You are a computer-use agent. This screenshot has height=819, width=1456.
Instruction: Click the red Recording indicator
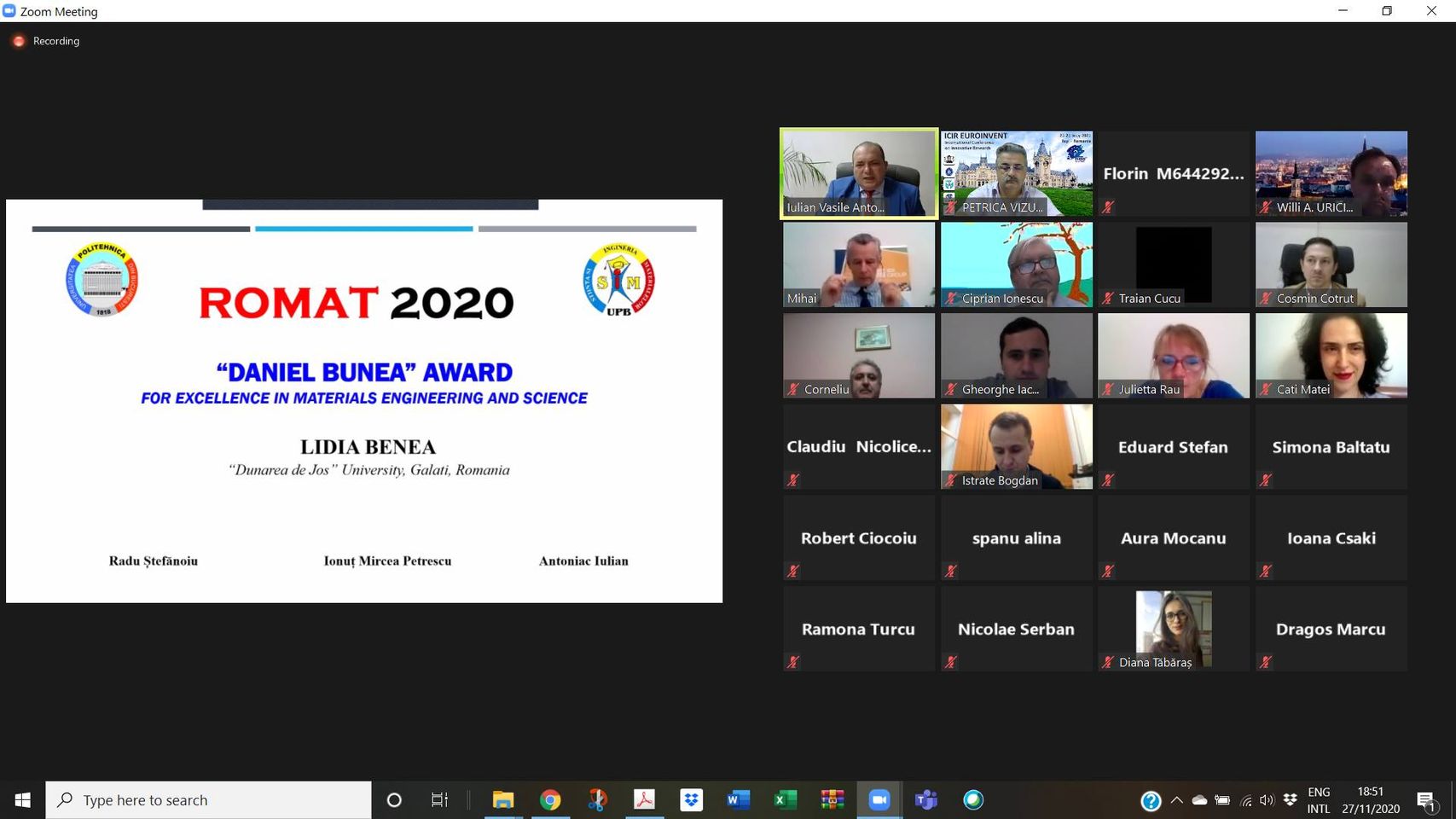pyautogui.click(x=19, y=41)
